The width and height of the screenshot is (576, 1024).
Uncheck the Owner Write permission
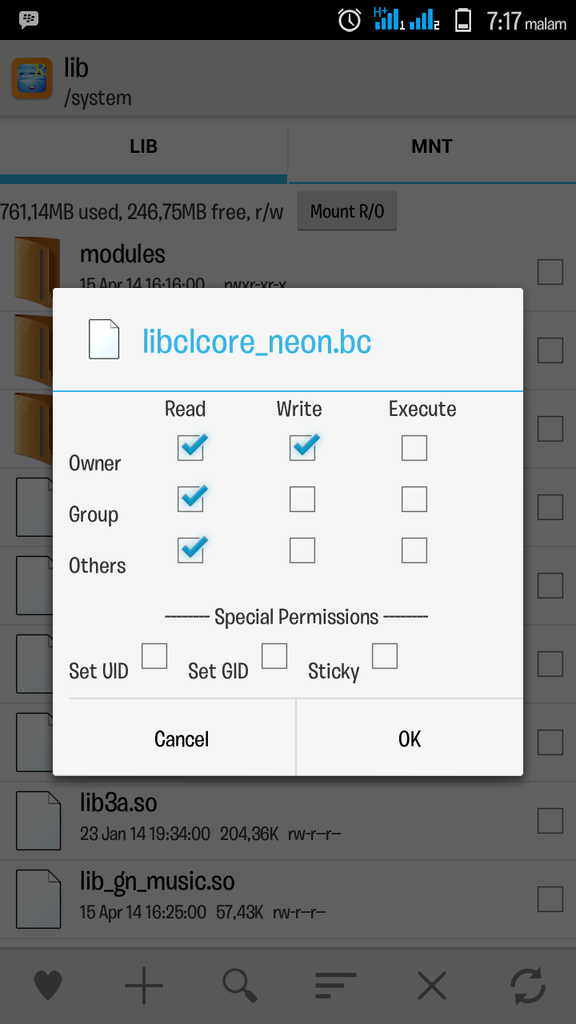(x=302, y=447)
